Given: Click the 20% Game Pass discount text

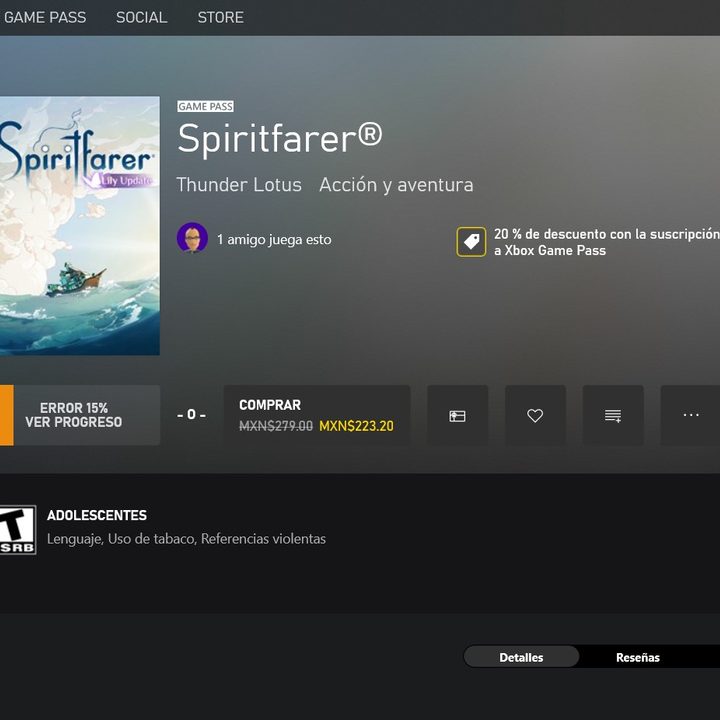Looking at the screenshot, I should pos(606,242).
